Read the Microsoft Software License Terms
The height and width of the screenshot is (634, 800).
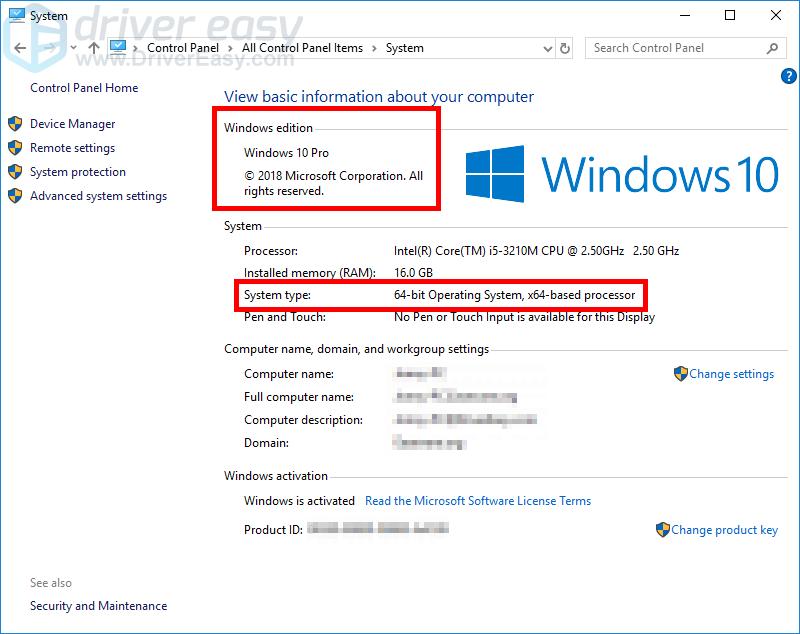[x=478, y=501]
